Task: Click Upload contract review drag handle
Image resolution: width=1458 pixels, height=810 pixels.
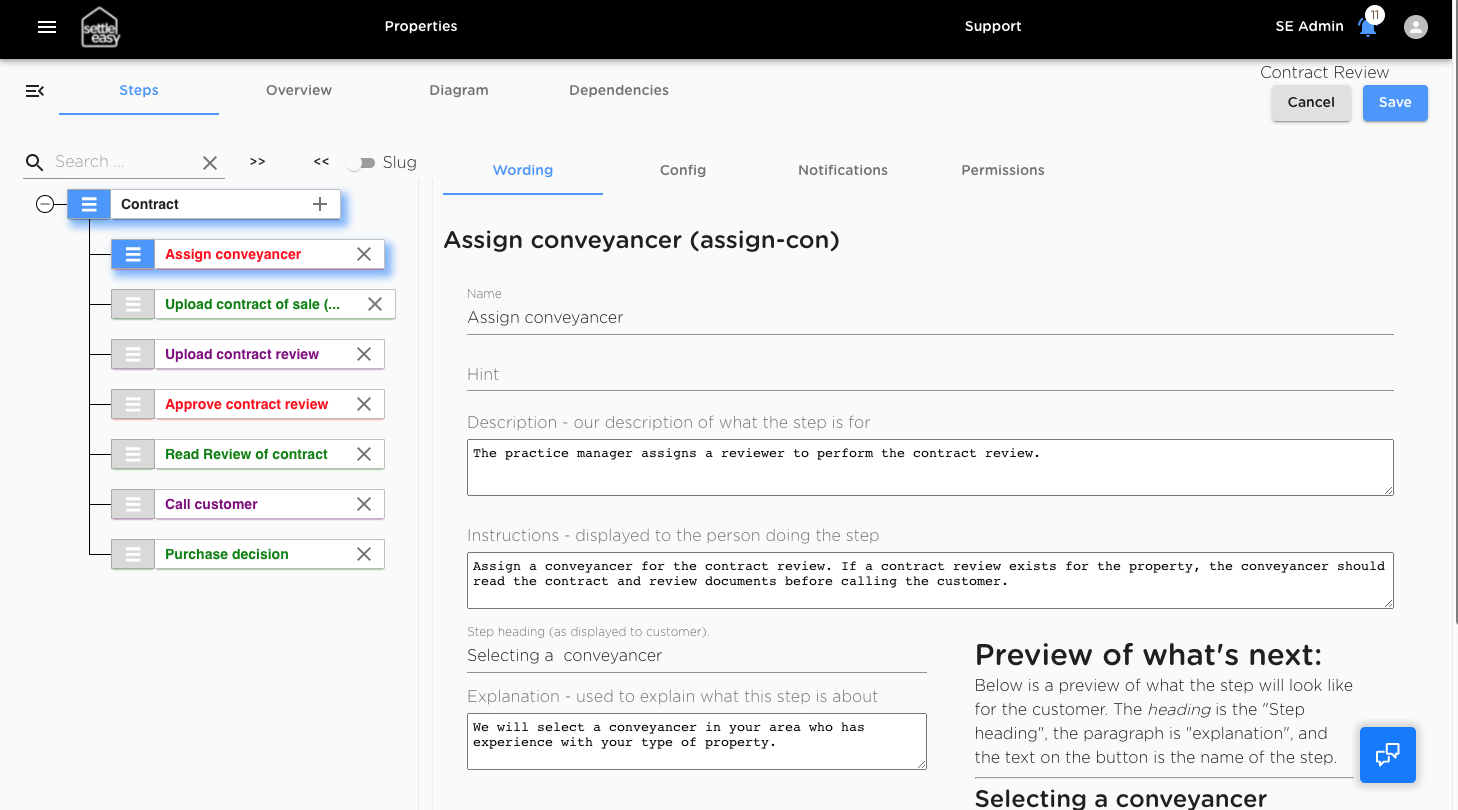Action: (x=133, y=354)
